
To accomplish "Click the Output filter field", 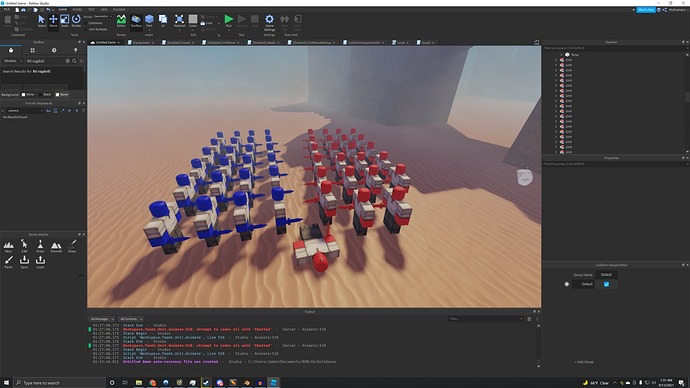I will [x=485, y=319].
